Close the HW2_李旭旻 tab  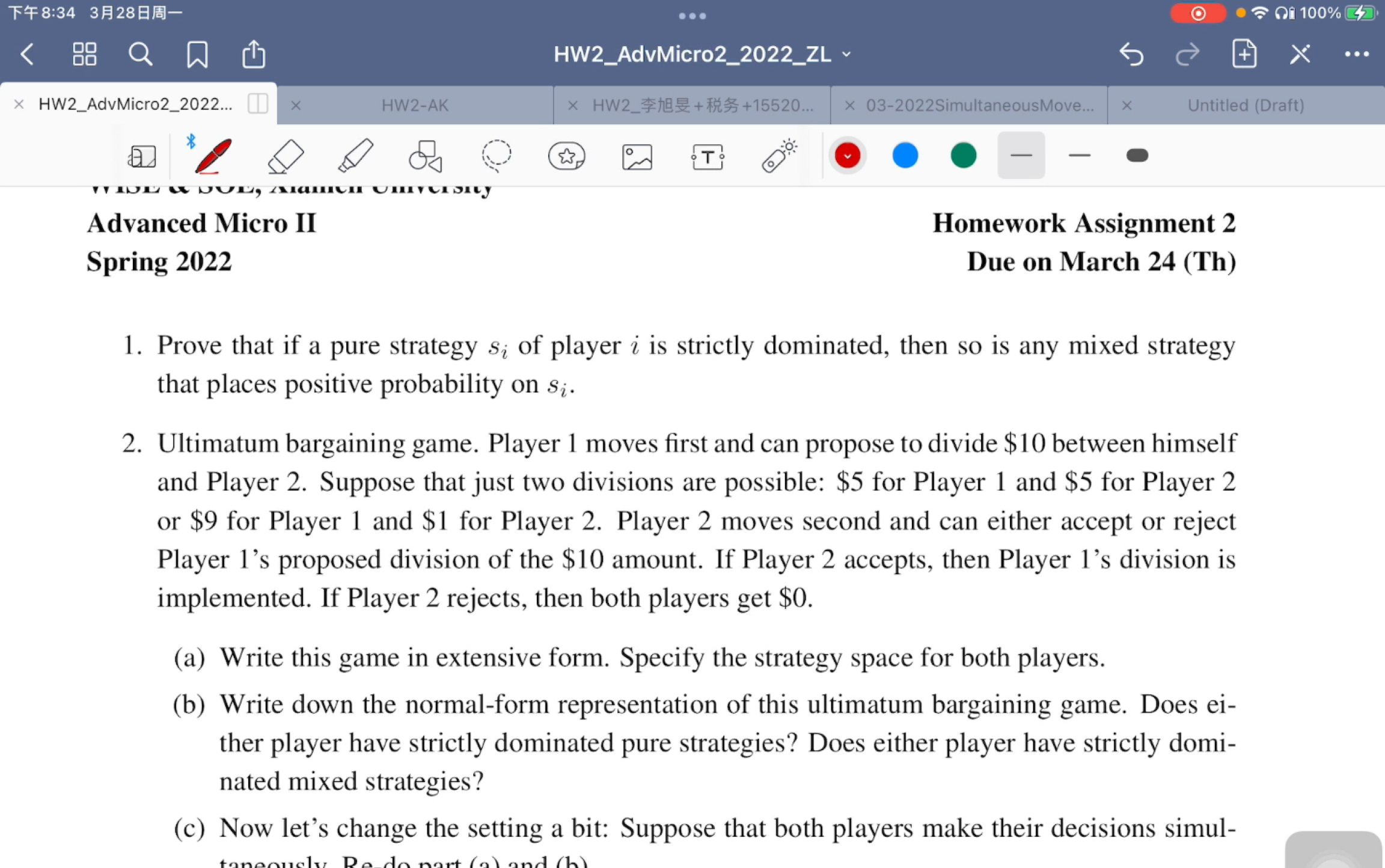pos(573,106)
